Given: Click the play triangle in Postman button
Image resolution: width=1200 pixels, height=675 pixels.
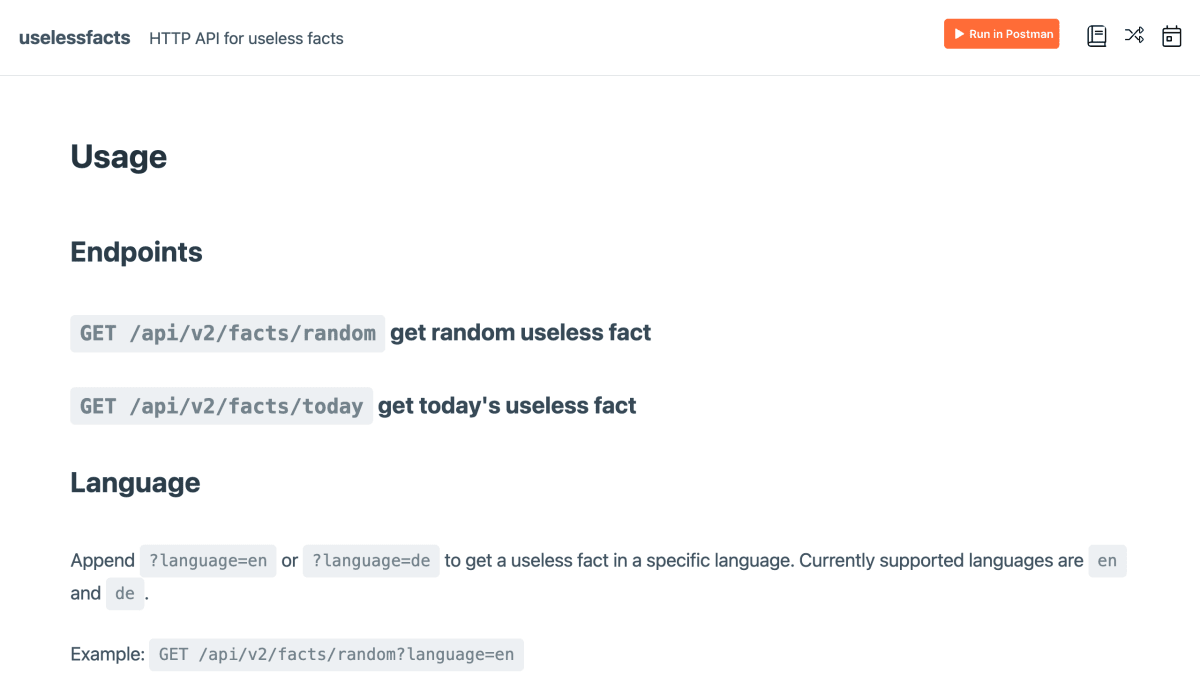Looking at the screenshot, I should [x=959, y=34].
